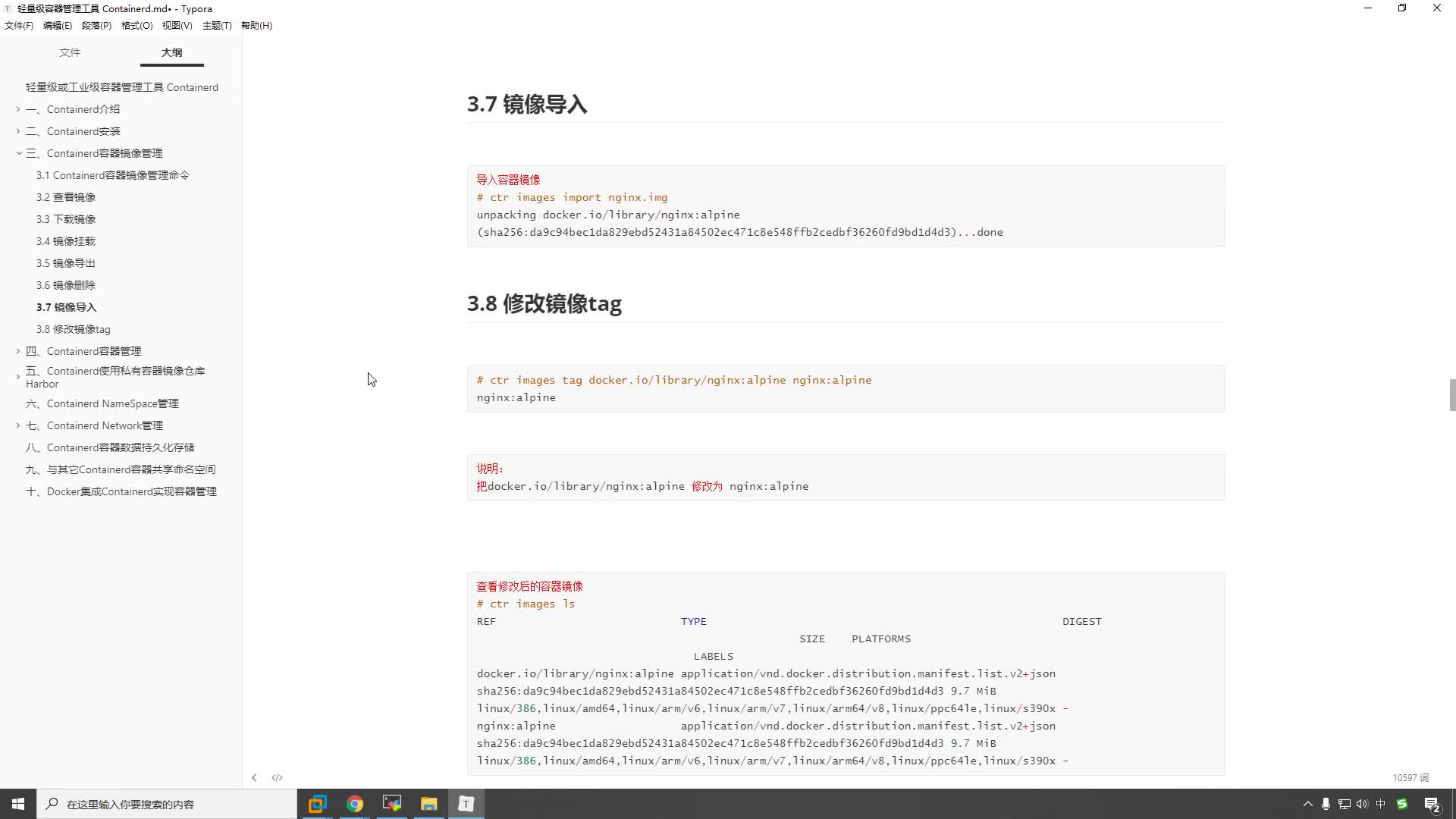Screen dimensions: 1456x819
Task: Click the ctr images tag command line
Action: [x=674, y=380]
